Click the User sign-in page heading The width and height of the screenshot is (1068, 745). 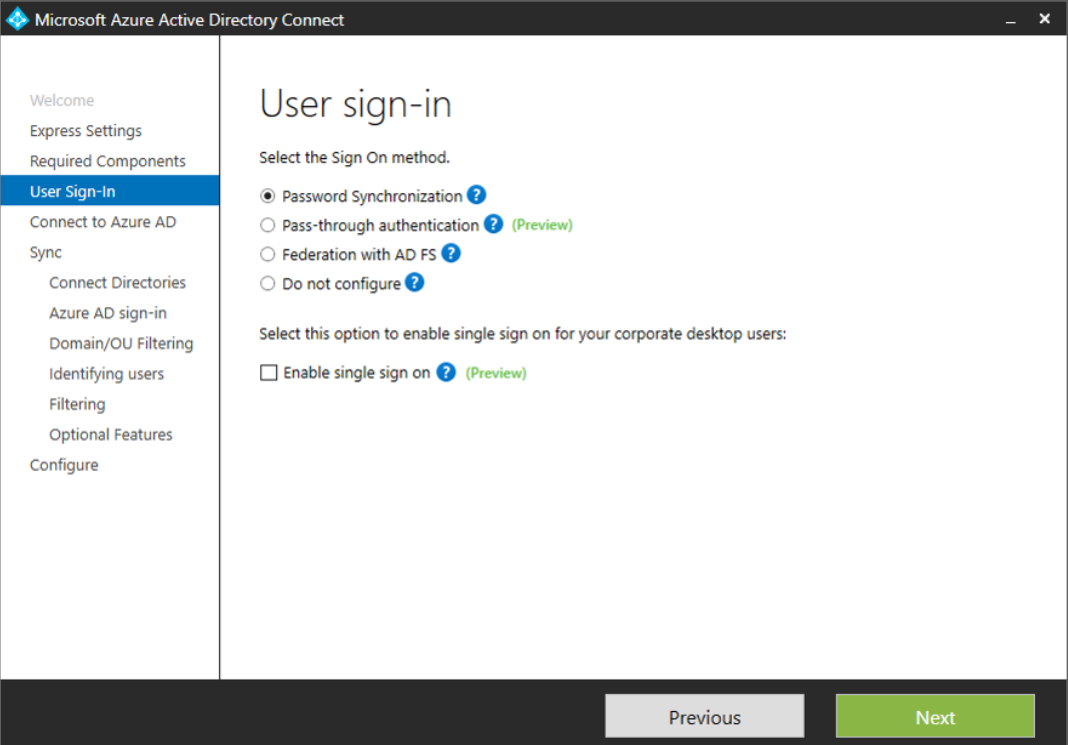pos(356,105)
